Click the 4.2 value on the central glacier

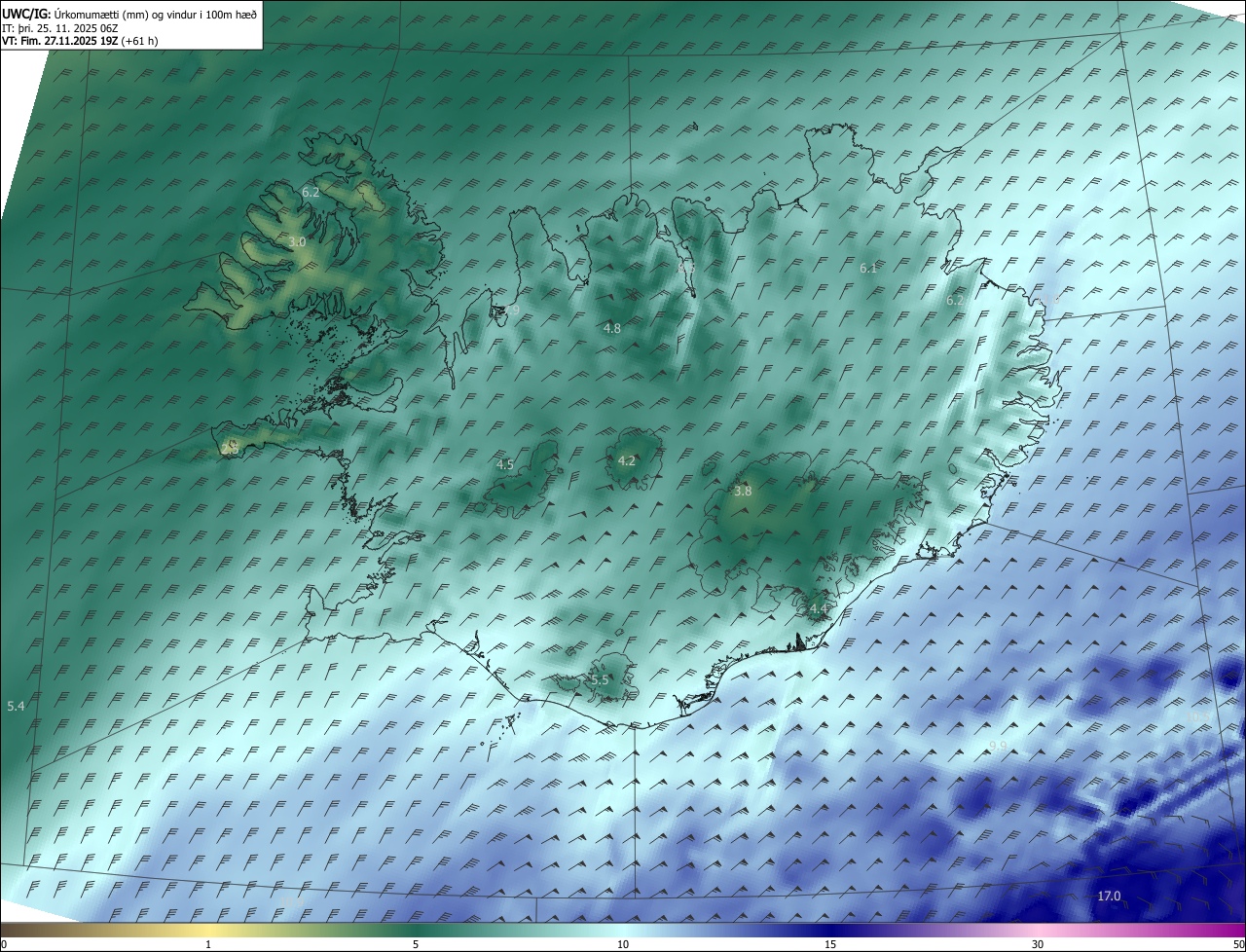[x=627, y=461]
